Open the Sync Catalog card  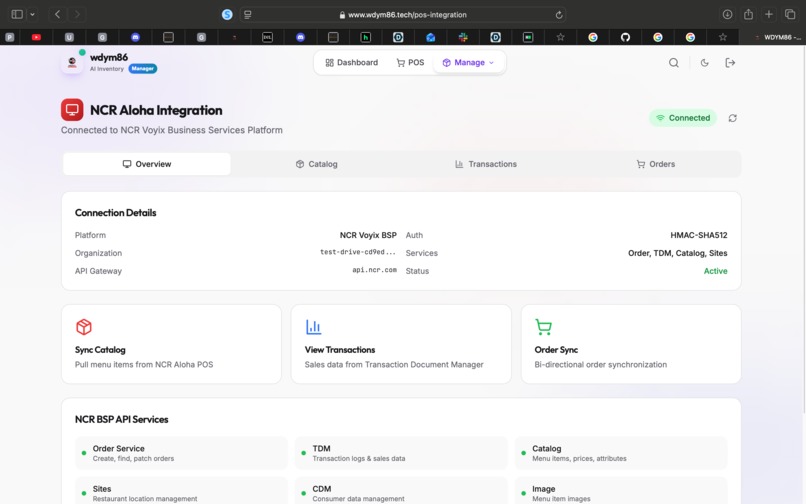(x=171, y=344)
